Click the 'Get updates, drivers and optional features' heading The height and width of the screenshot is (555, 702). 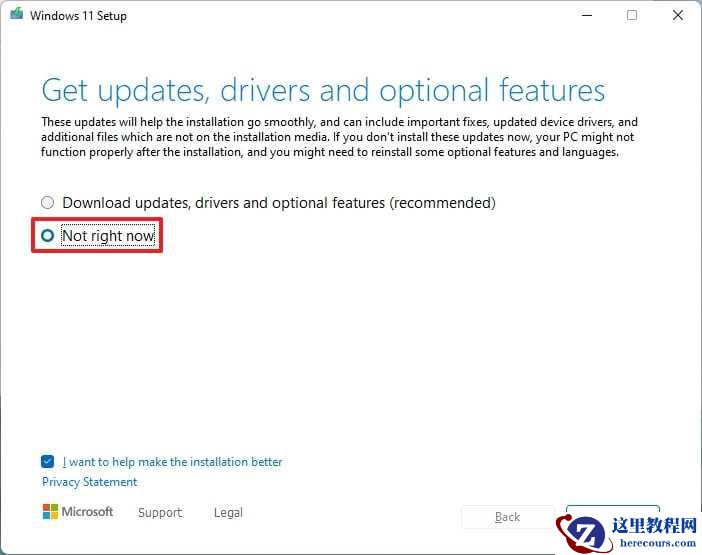click(x=323, y=90)
